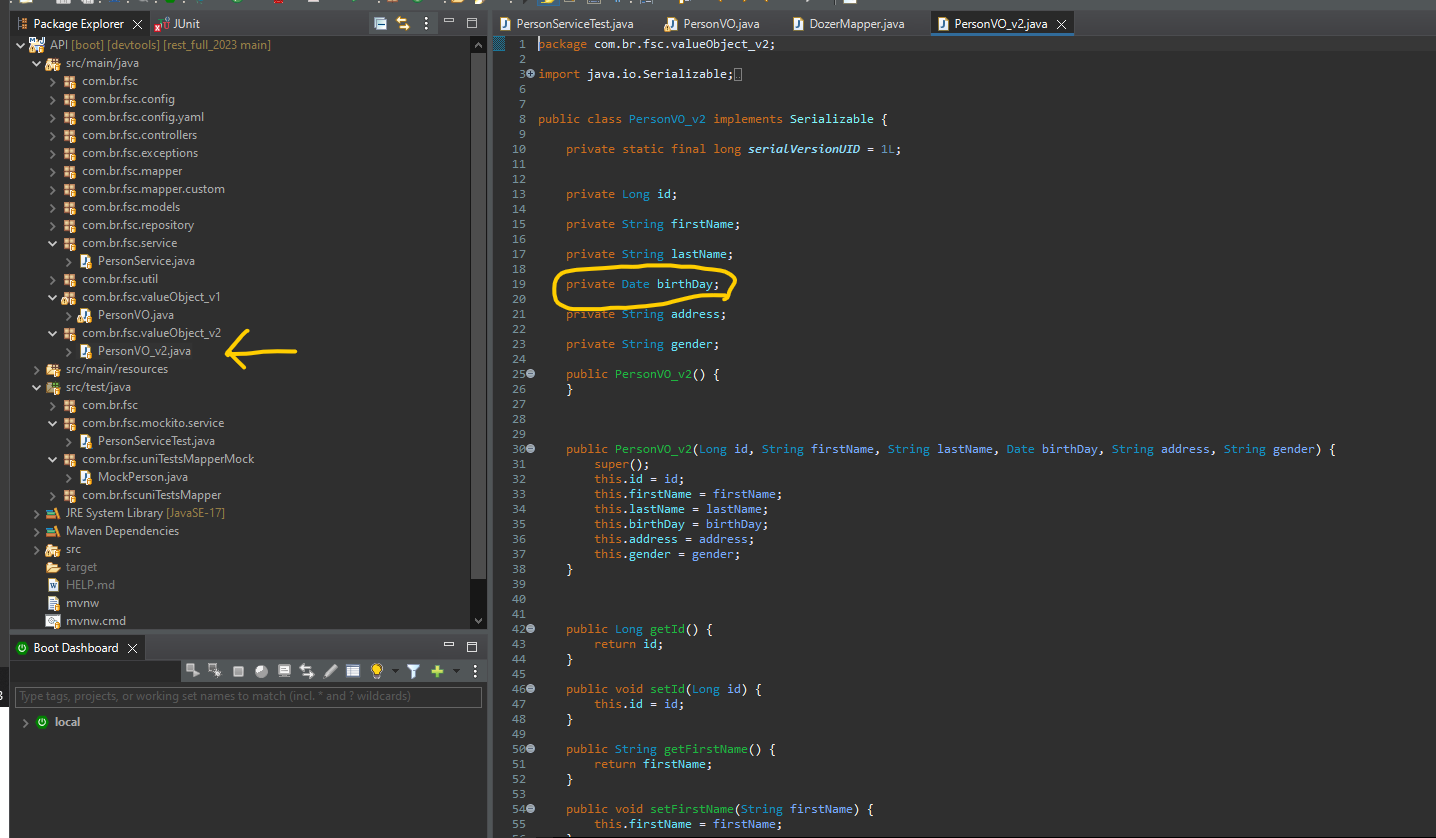Image resolution: width=1436 pixels, height=838 pixels.
Task: Expand the com.br.fsc.controllers package
Action: click(x=53, y=135)
